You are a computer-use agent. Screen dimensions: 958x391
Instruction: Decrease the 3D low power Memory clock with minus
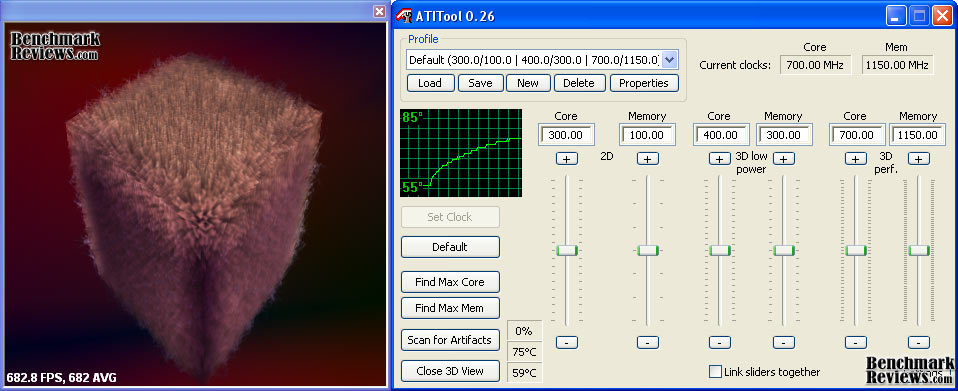[783, 342]
